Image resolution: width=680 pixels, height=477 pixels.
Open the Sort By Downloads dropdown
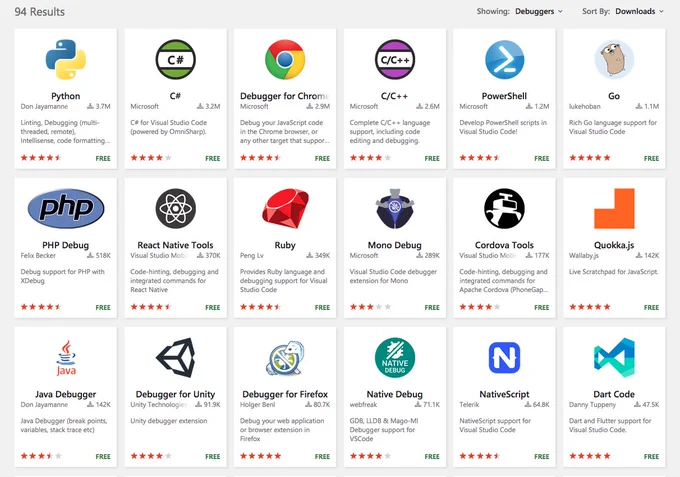(x=639, y=11)
